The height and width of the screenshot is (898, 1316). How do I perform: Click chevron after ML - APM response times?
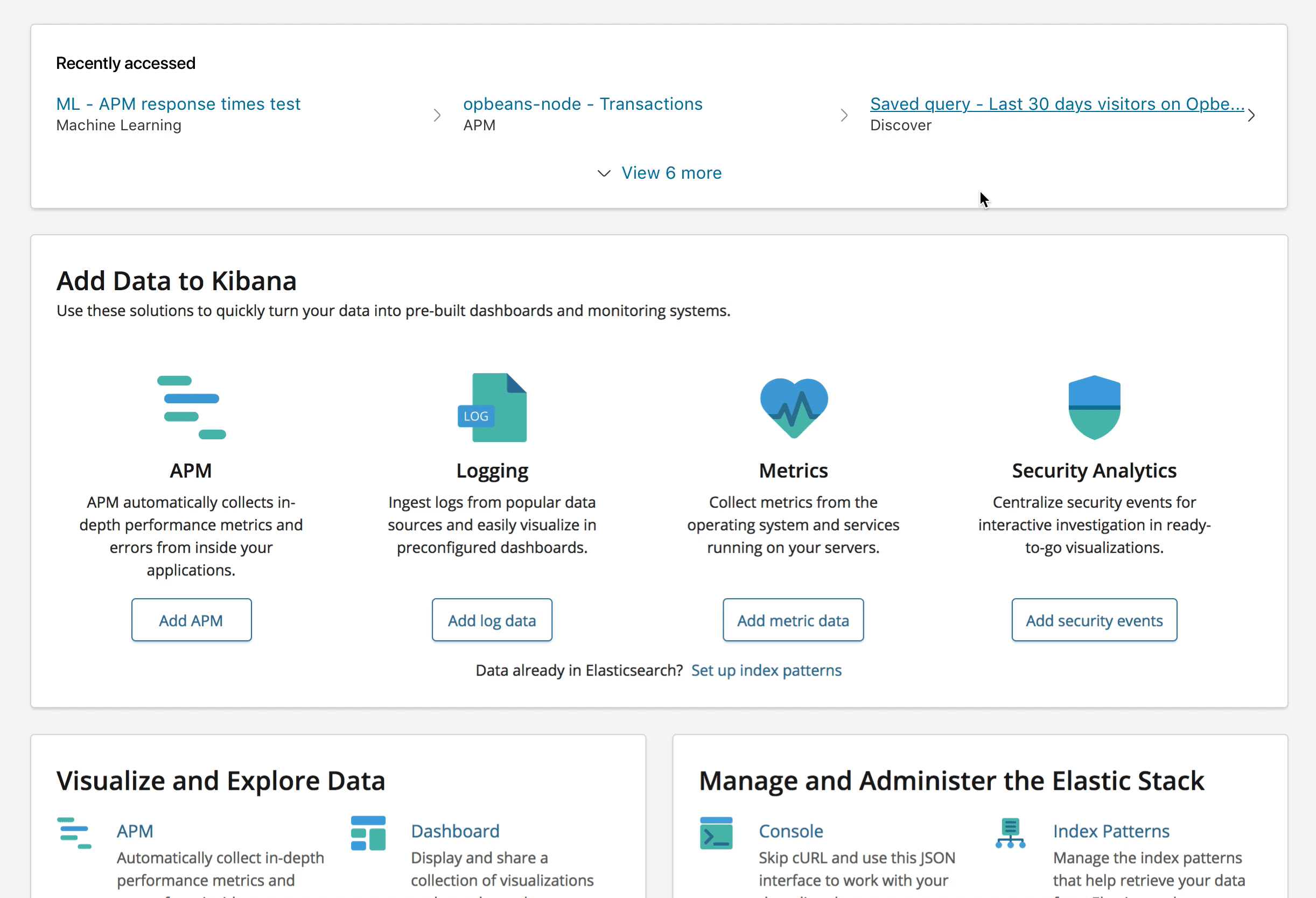(437, 116)
